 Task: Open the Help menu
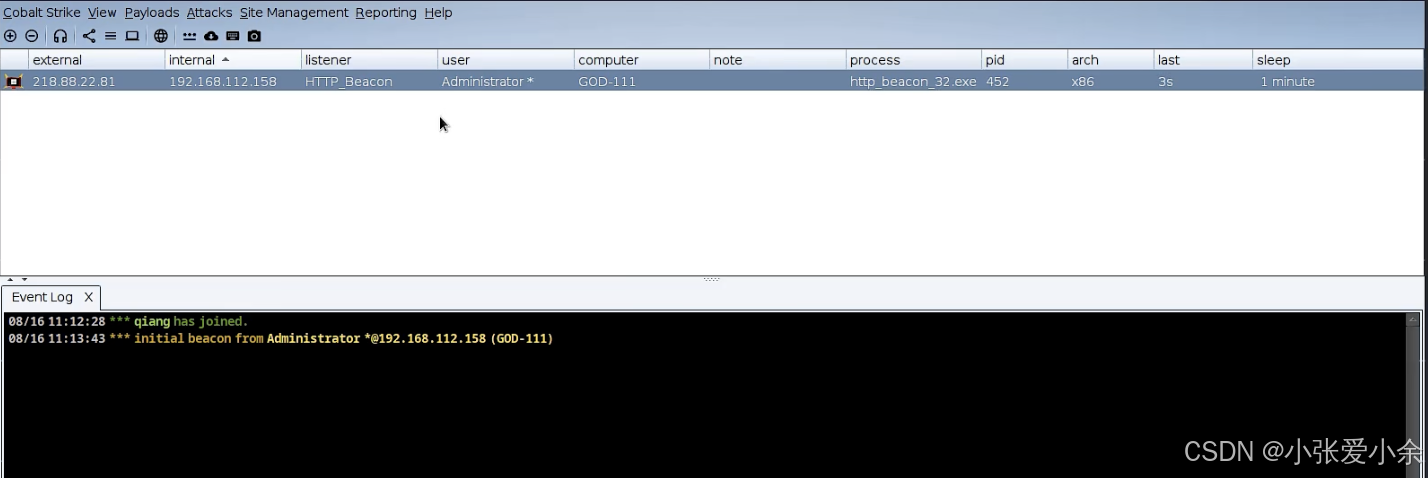[x=438, y=13]
